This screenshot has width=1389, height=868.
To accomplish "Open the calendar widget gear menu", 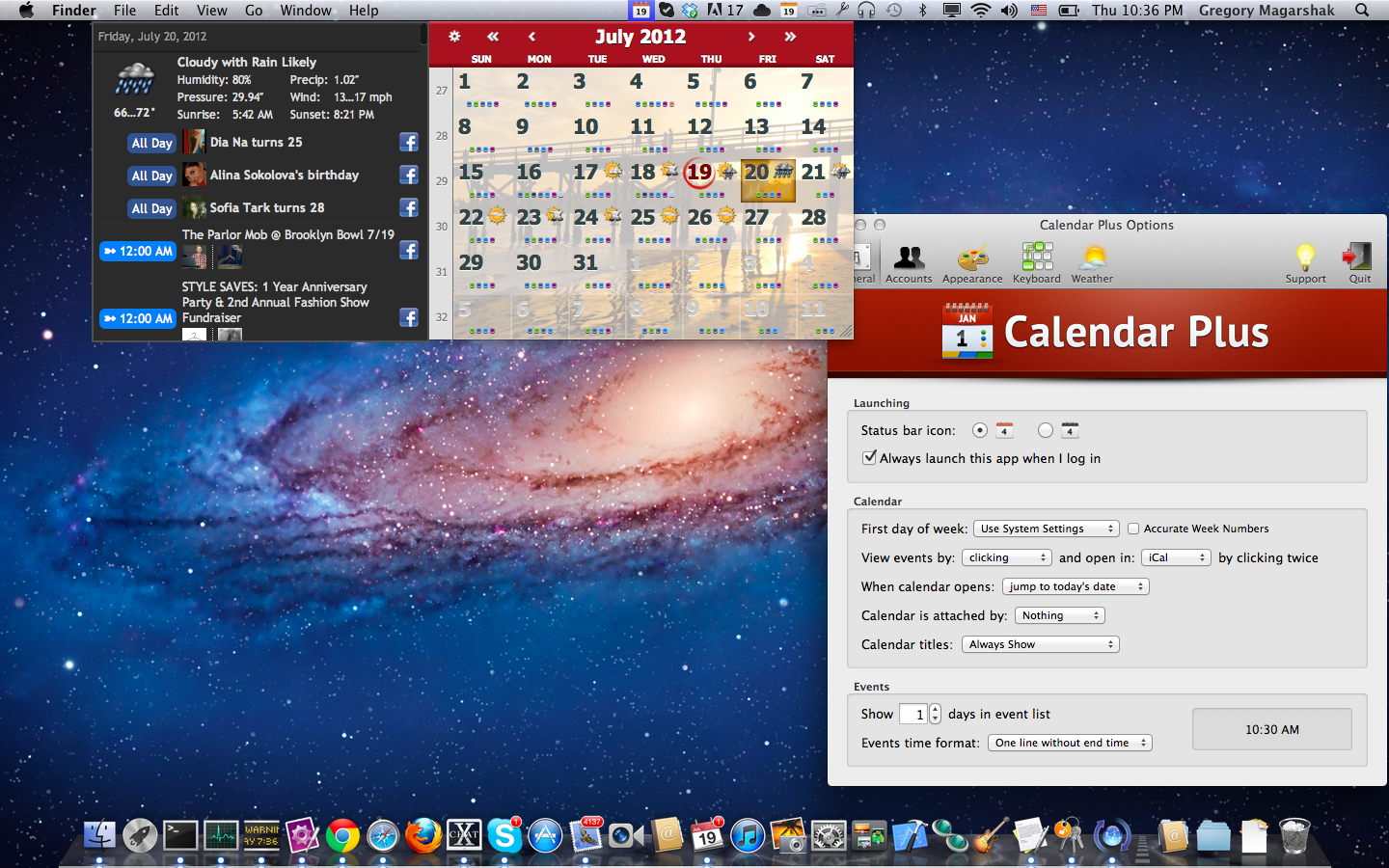I will point(454,36).
